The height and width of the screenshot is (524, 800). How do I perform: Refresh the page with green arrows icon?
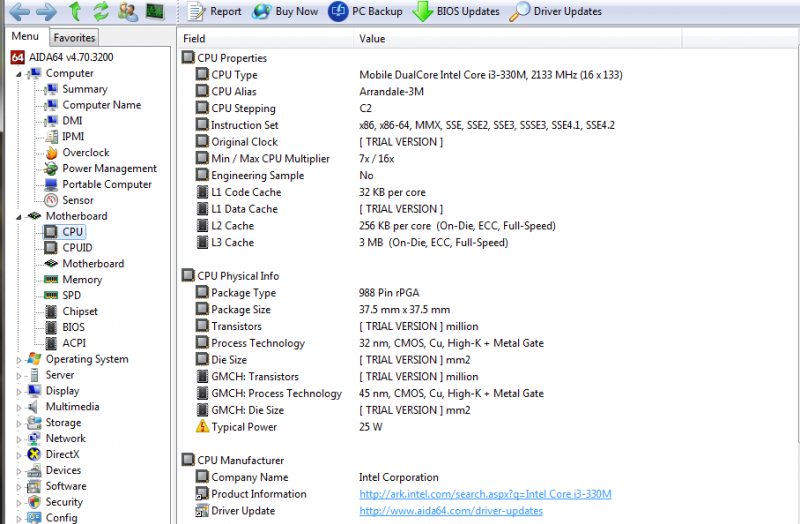pyautogui.click(x=101, y=12)
